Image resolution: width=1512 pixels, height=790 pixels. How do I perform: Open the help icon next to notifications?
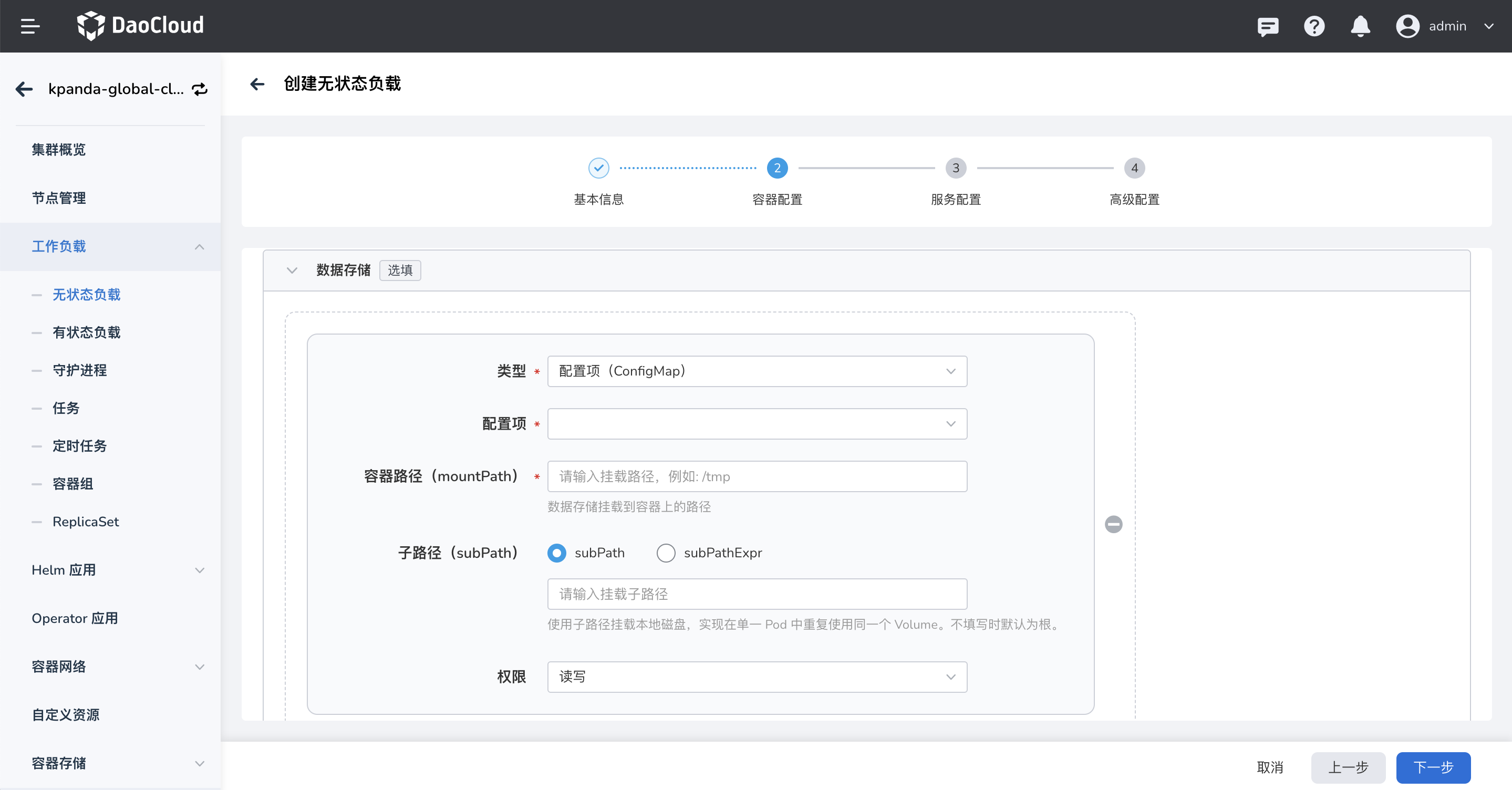[1314, 26]
